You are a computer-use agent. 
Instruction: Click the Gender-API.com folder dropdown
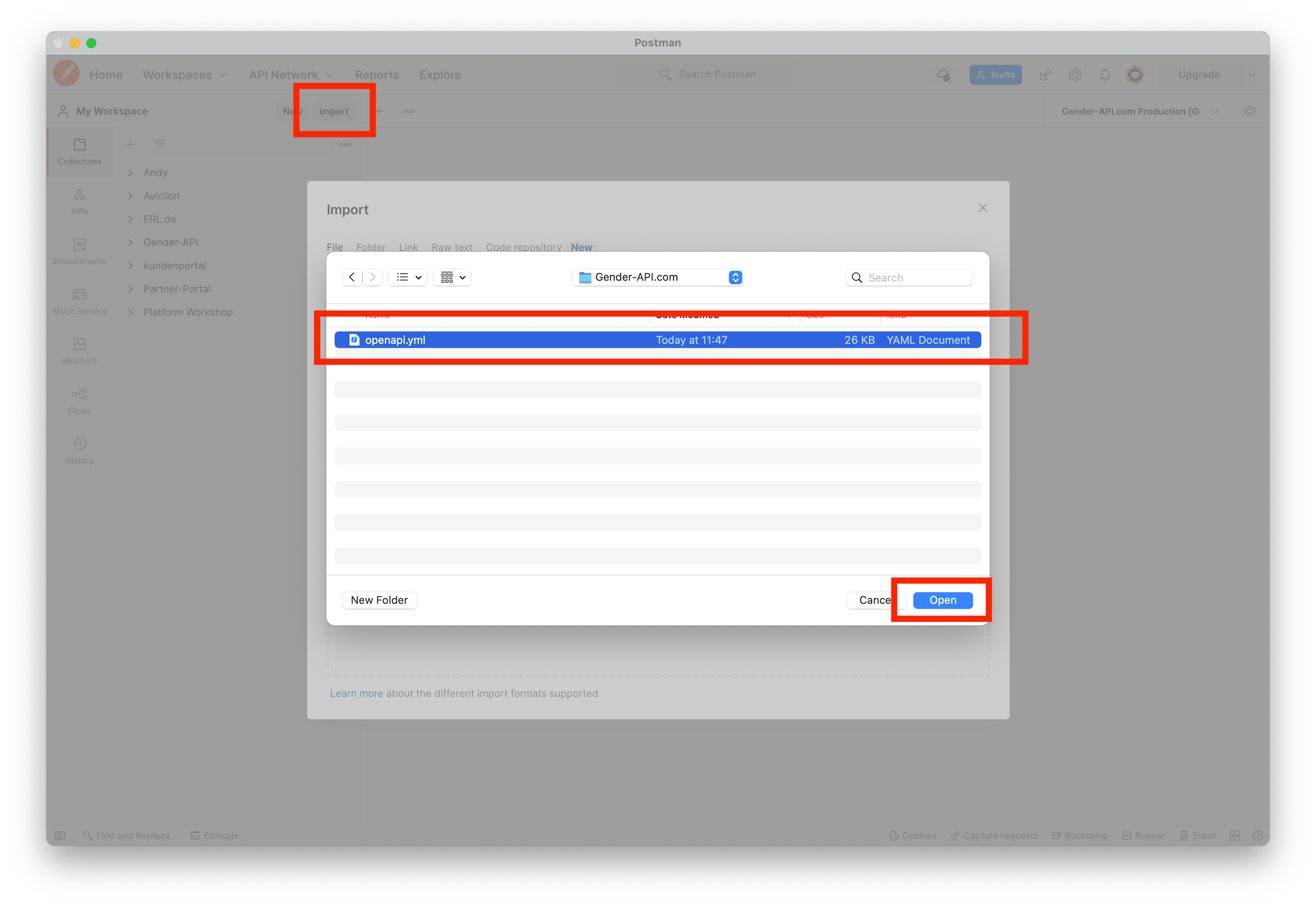(660, 277)
